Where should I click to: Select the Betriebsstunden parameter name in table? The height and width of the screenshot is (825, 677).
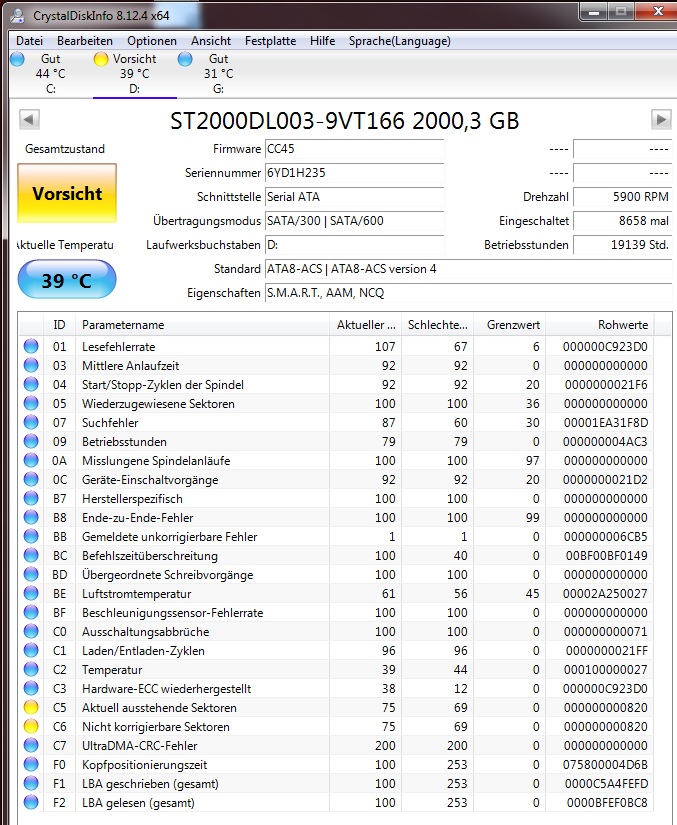tap(124, 441)
